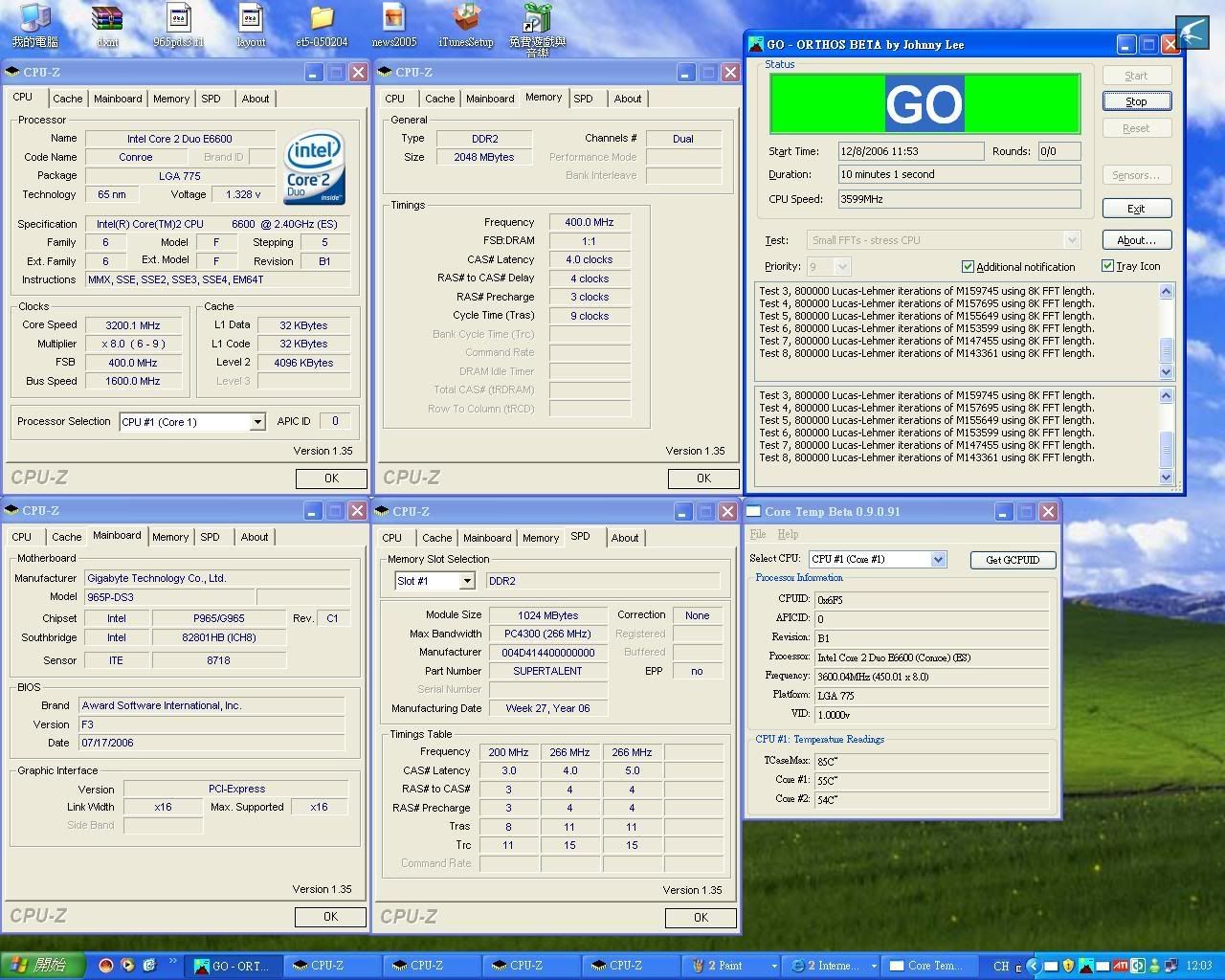Click the ATI tray icon
Screen dimensions: 1225x980
1120,966
